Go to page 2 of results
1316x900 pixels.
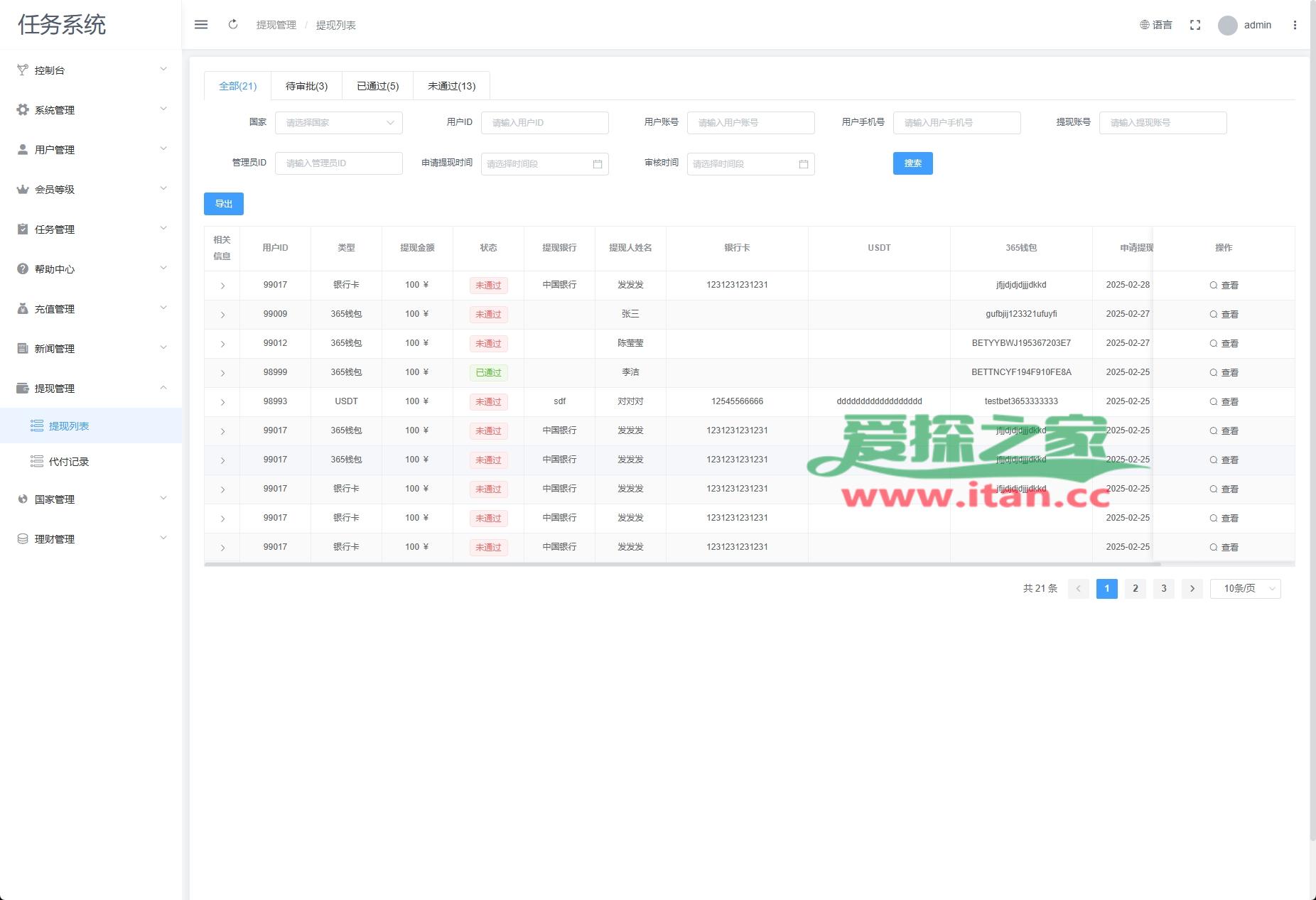1135,589
